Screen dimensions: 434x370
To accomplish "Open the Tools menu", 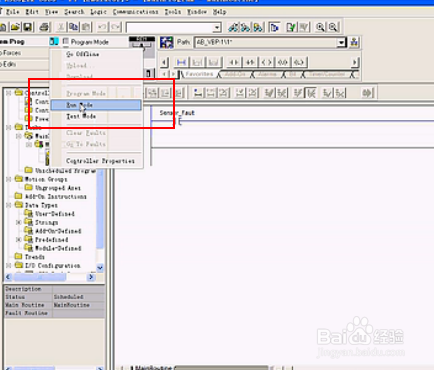I will click(x=173, y=12).
